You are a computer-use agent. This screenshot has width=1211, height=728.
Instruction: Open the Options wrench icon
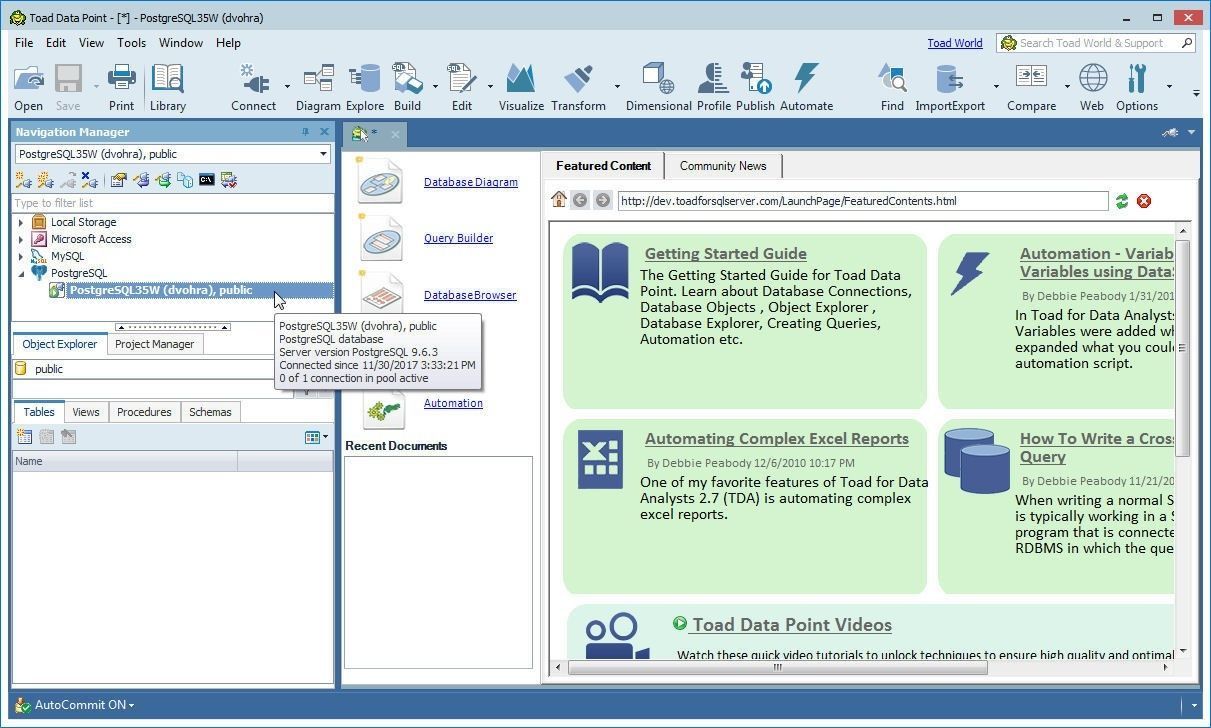[x=1137, y=88]
